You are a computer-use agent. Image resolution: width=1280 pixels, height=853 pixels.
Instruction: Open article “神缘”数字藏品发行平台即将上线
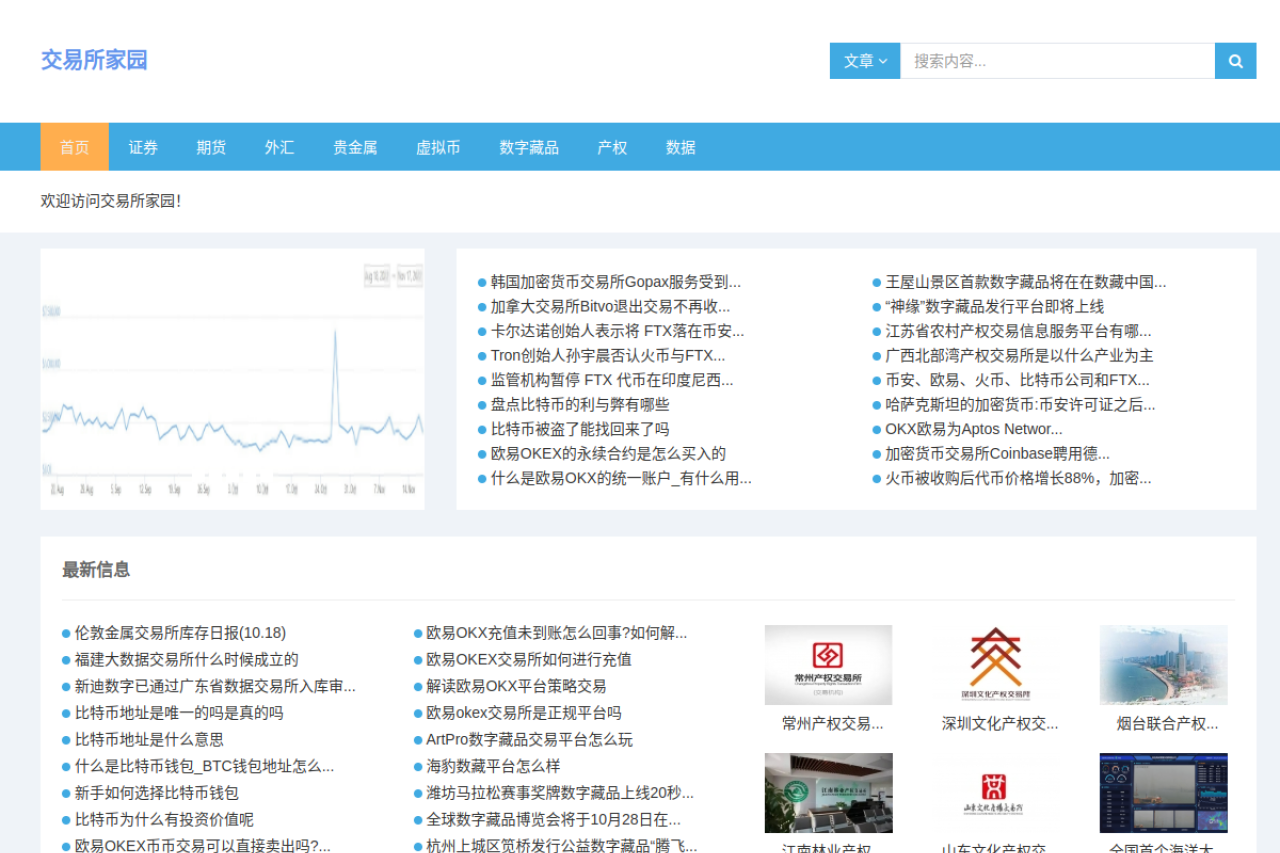[x=995, y=306]
